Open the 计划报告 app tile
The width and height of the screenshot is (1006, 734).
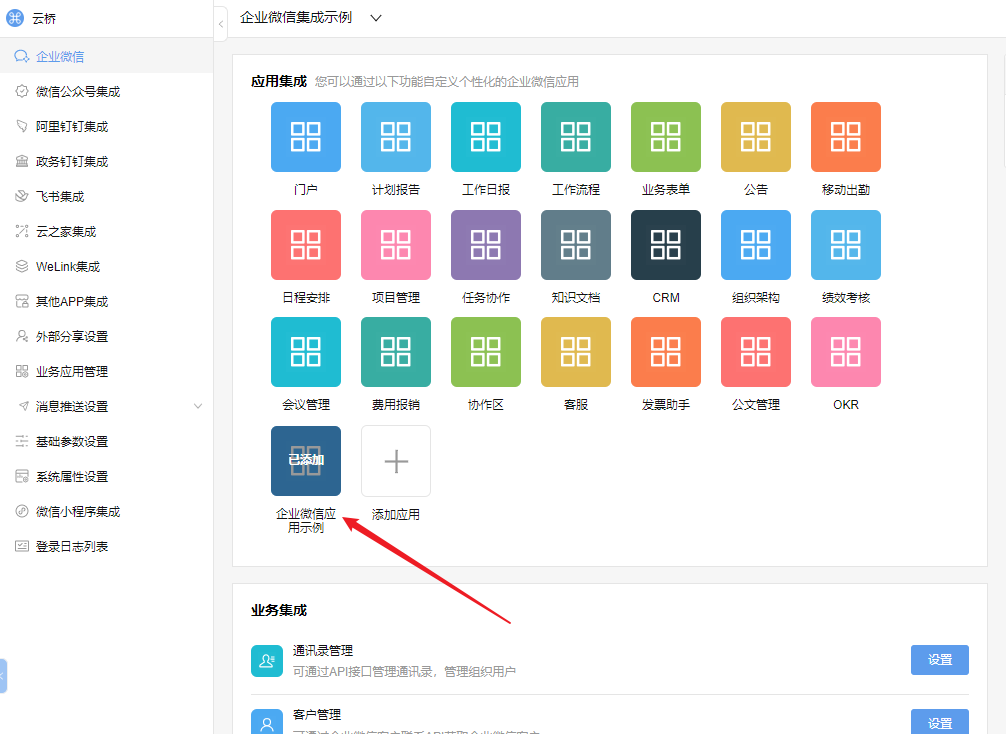tap(396, 137)
